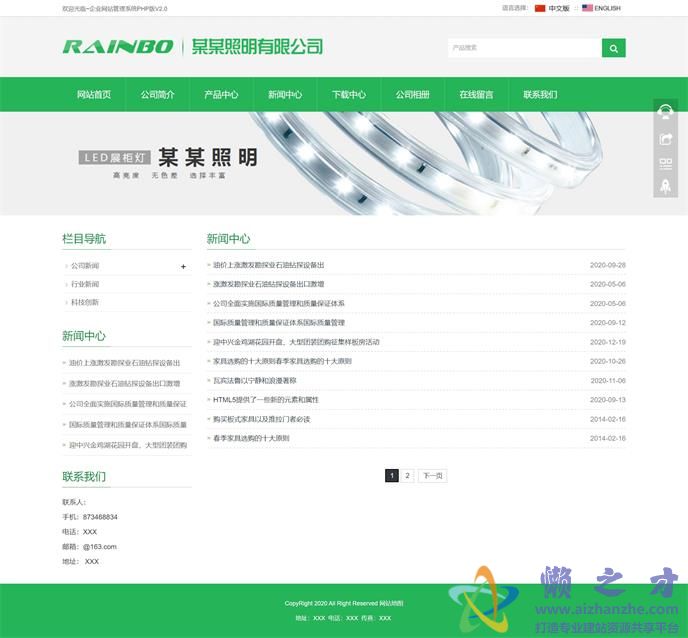The height and width of the screenshot is (638, 688).
Task: Open the customer service headset icon
Action: [665, 111]
